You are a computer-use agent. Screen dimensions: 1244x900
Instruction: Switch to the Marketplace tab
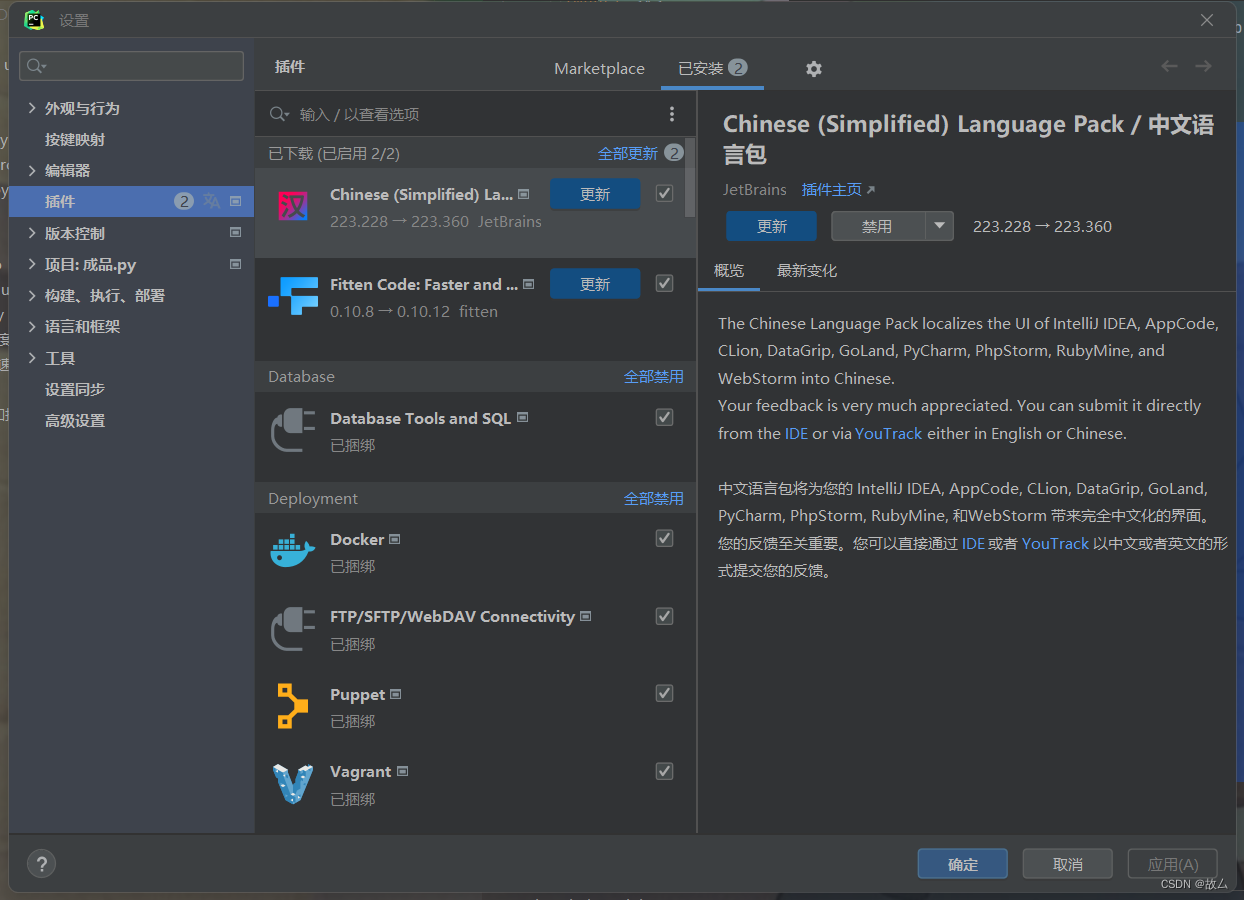pyautogui.click(x=599, y=69)
